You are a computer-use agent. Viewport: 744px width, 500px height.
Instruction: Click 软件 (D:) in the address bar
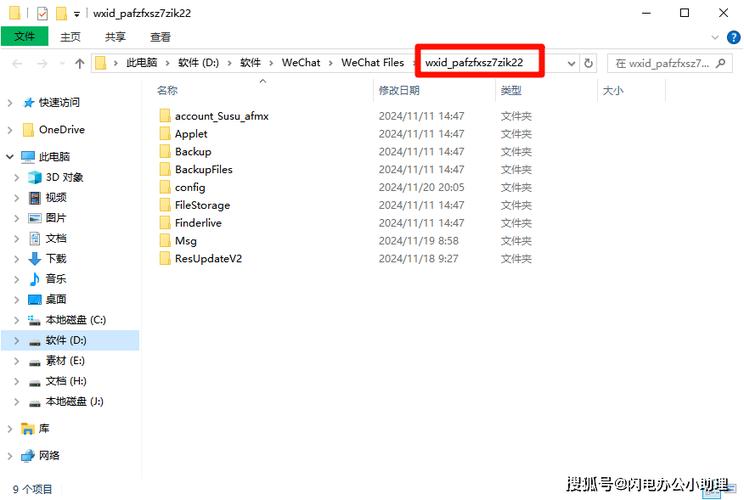pyautogui.click(x=198, y=63)
